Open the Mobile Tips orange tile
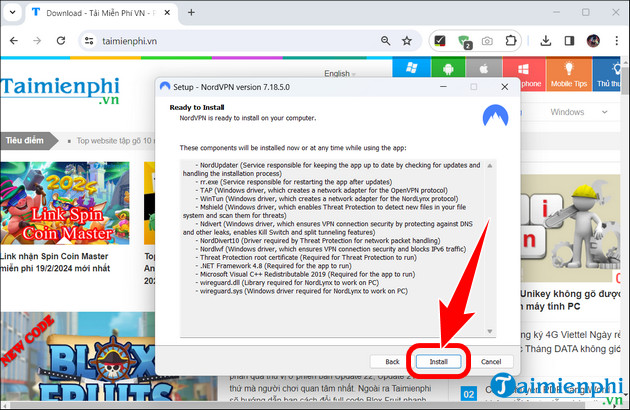630x410 pixels. point(569,74)
